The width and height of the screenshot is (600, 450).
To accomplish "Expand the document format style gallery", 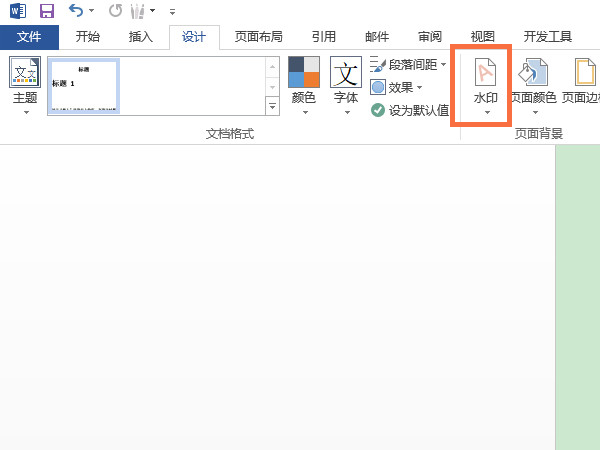I will tap(273, 105).
